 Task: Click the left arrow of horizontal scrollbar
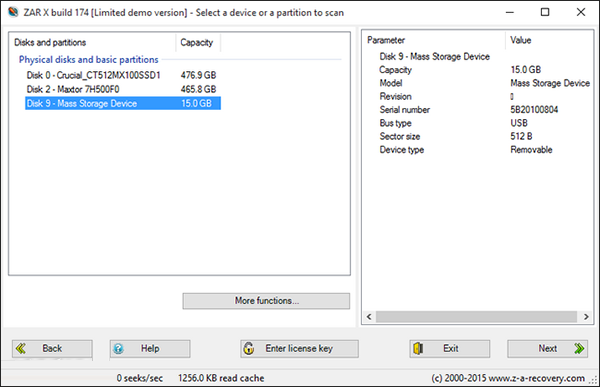pos(369,317)
